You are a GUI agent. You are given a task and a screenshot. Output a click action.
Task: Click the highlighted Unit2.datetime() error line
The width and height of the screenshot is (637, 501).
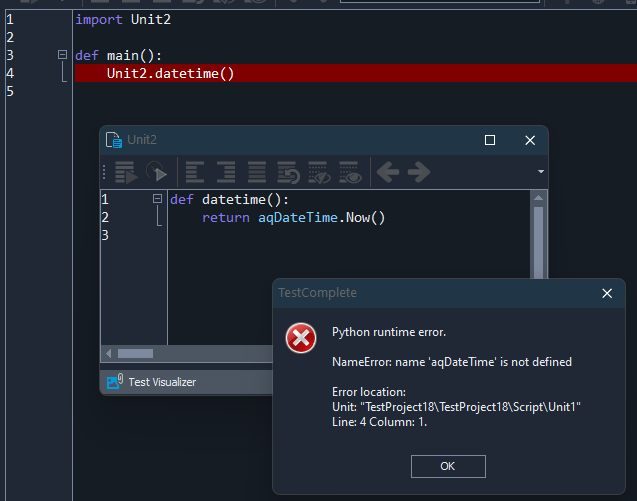170,73
